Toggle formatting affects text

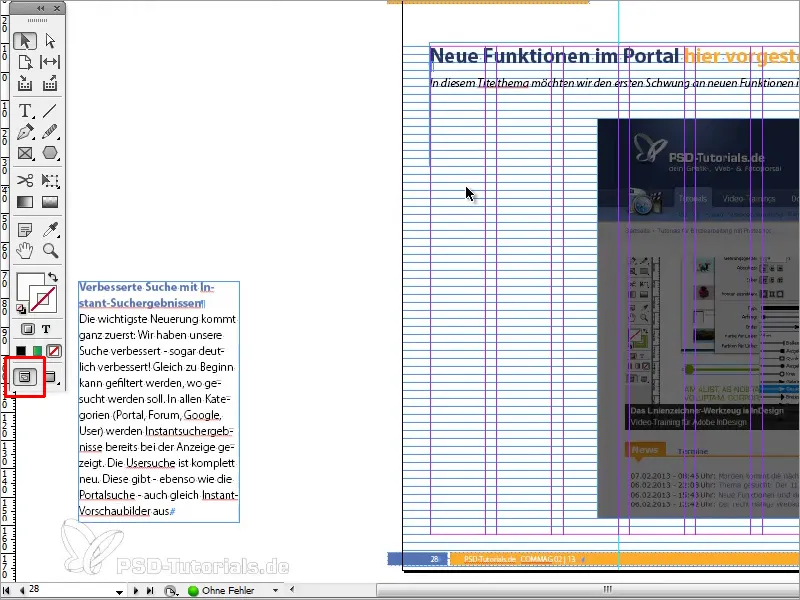click(x=46, y=329)
